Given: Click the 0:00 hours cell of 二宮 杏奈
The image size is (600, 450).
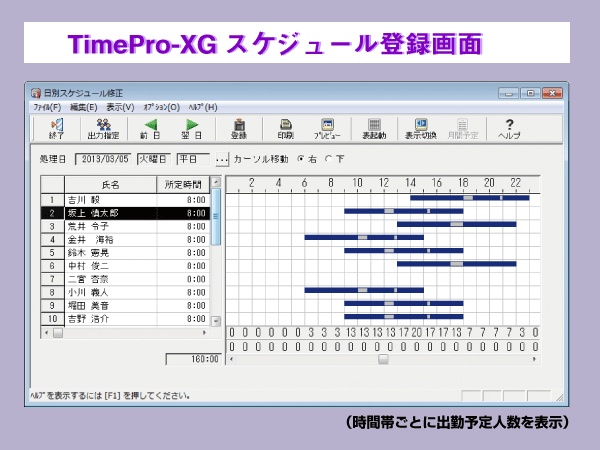Looking at the screenshot, I should 183,279.
